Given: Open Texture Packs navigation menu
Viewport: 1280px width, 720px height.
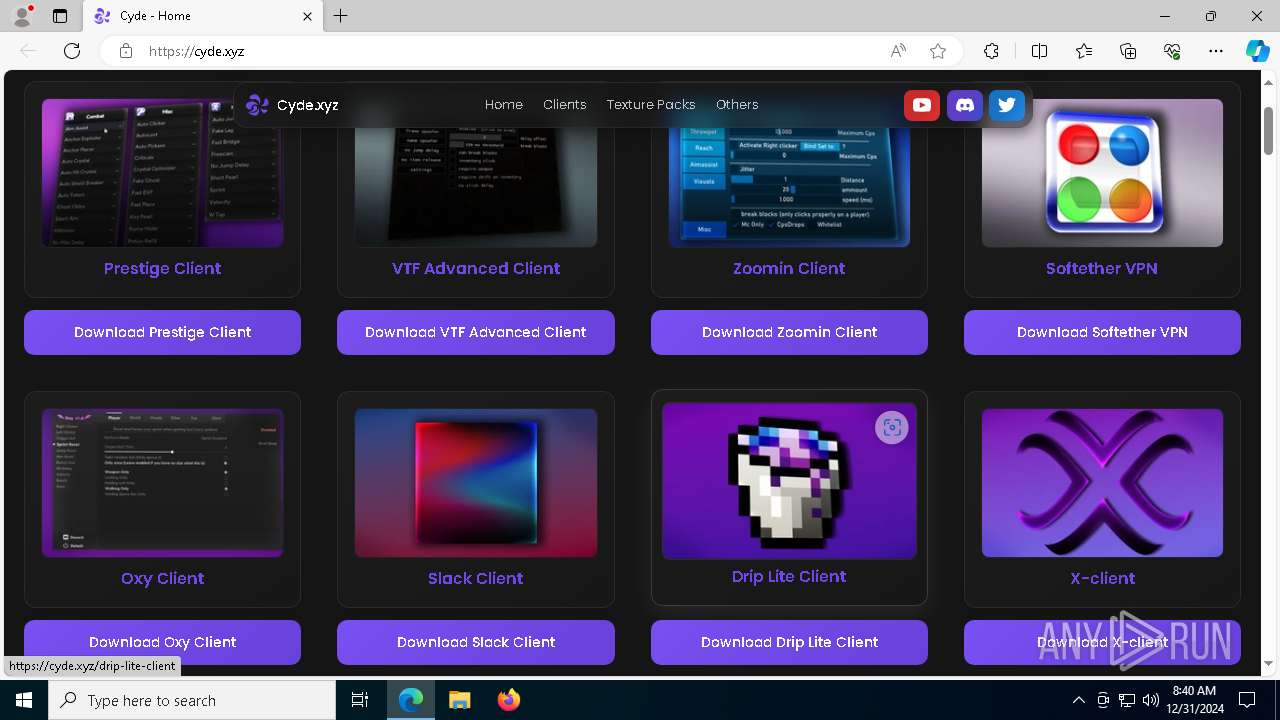Looking at the screenshot, I should tap(651, 105).
